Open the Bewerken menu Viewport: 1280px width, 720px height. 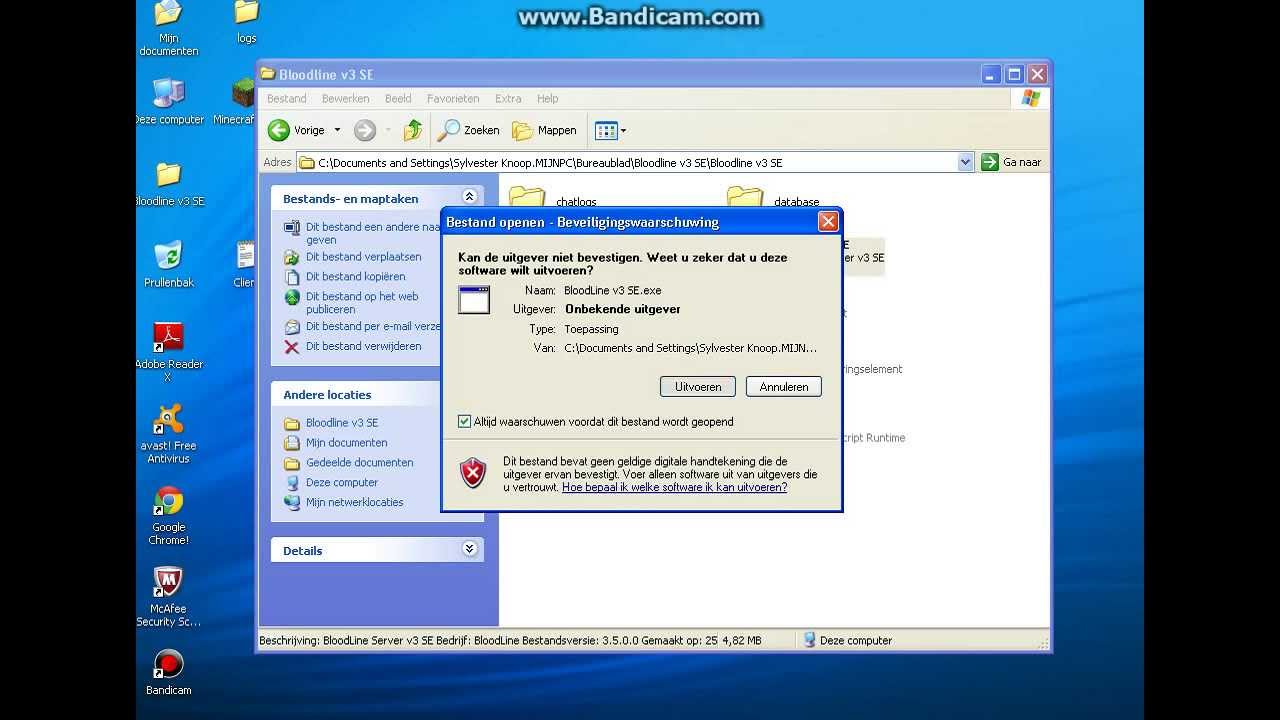[346, 99]
